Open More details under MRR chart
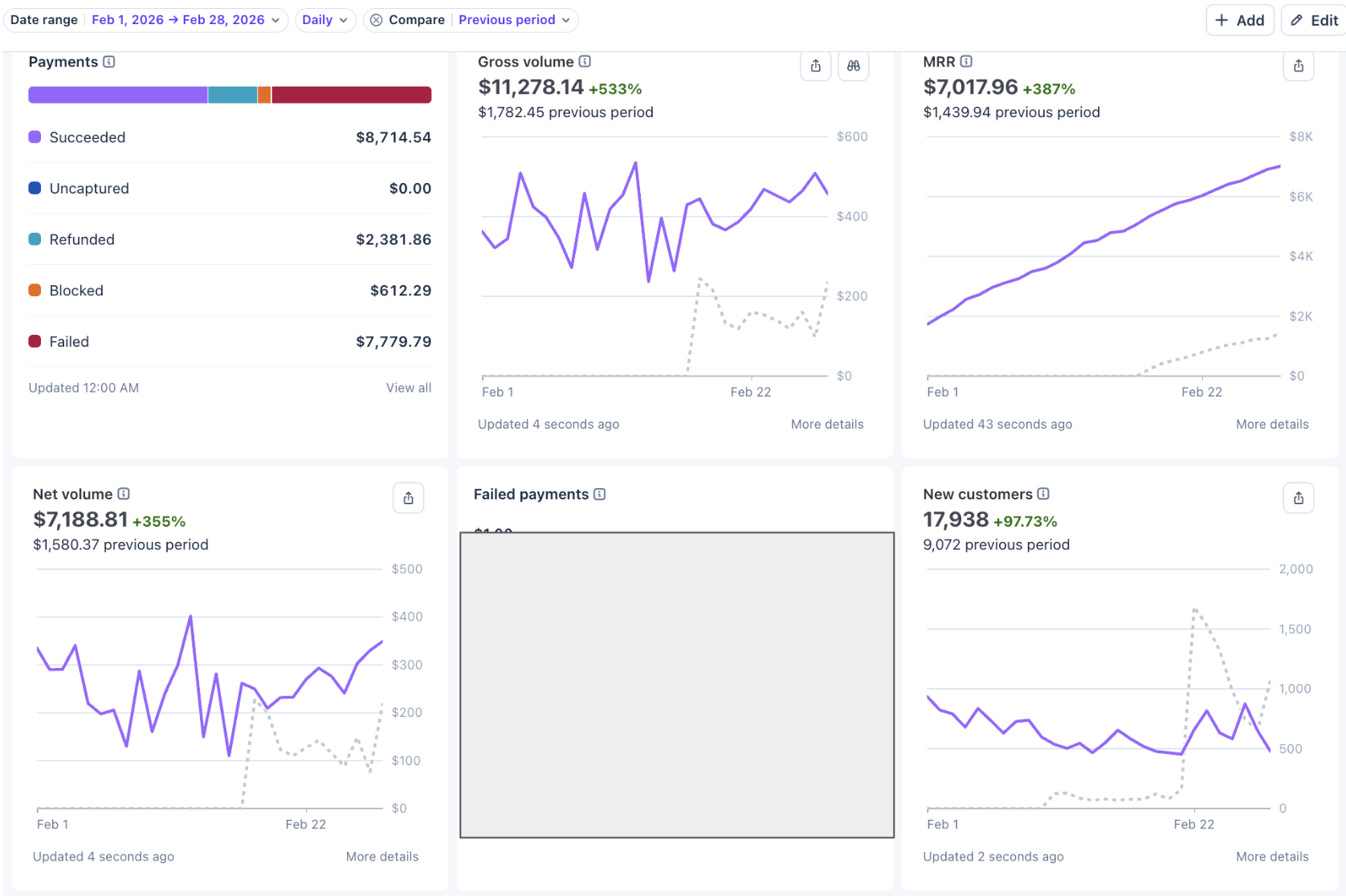The height and width of the screenshot is (896, 1346). 1271,424
